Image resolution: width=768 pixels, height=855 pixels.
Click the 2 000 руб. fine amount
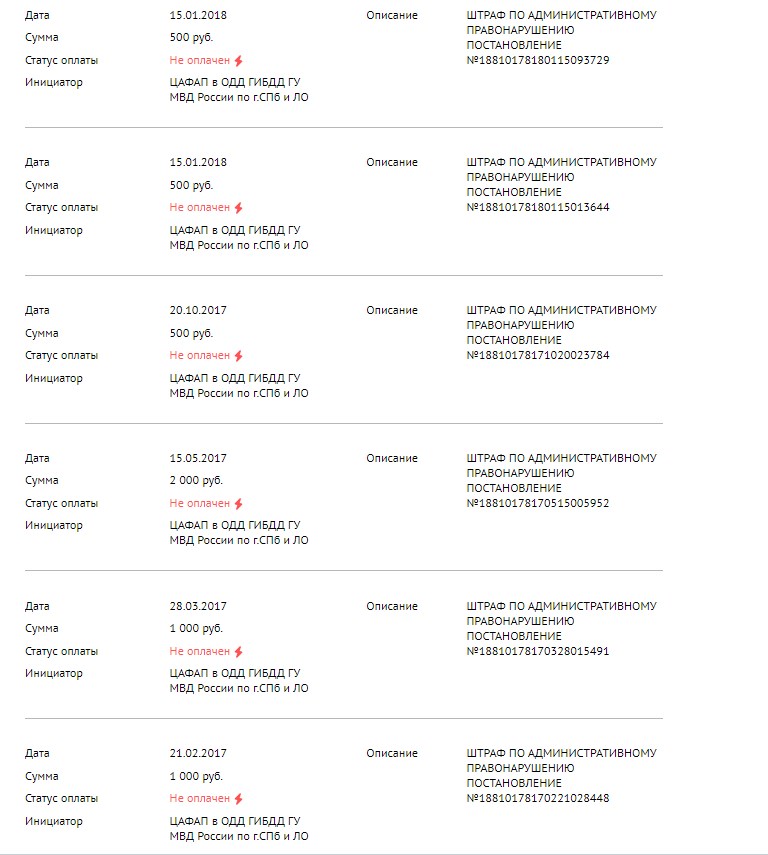(x=196, y=480)
